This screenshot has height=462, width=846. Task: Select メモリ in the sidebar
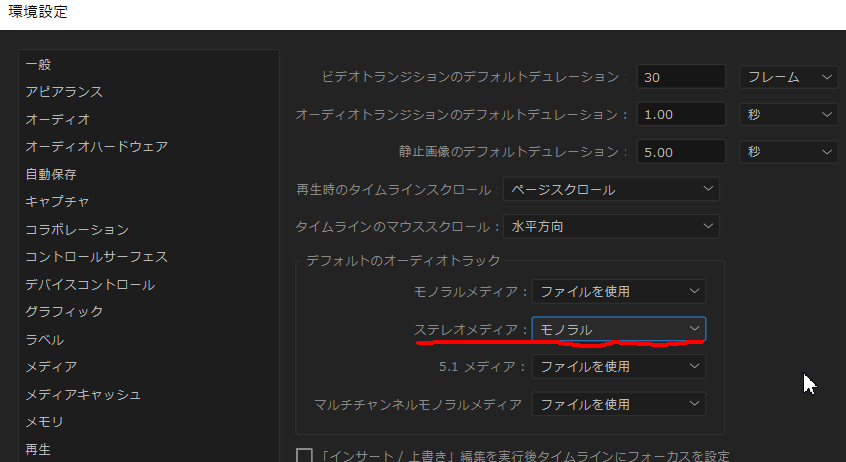click(44, 422)
